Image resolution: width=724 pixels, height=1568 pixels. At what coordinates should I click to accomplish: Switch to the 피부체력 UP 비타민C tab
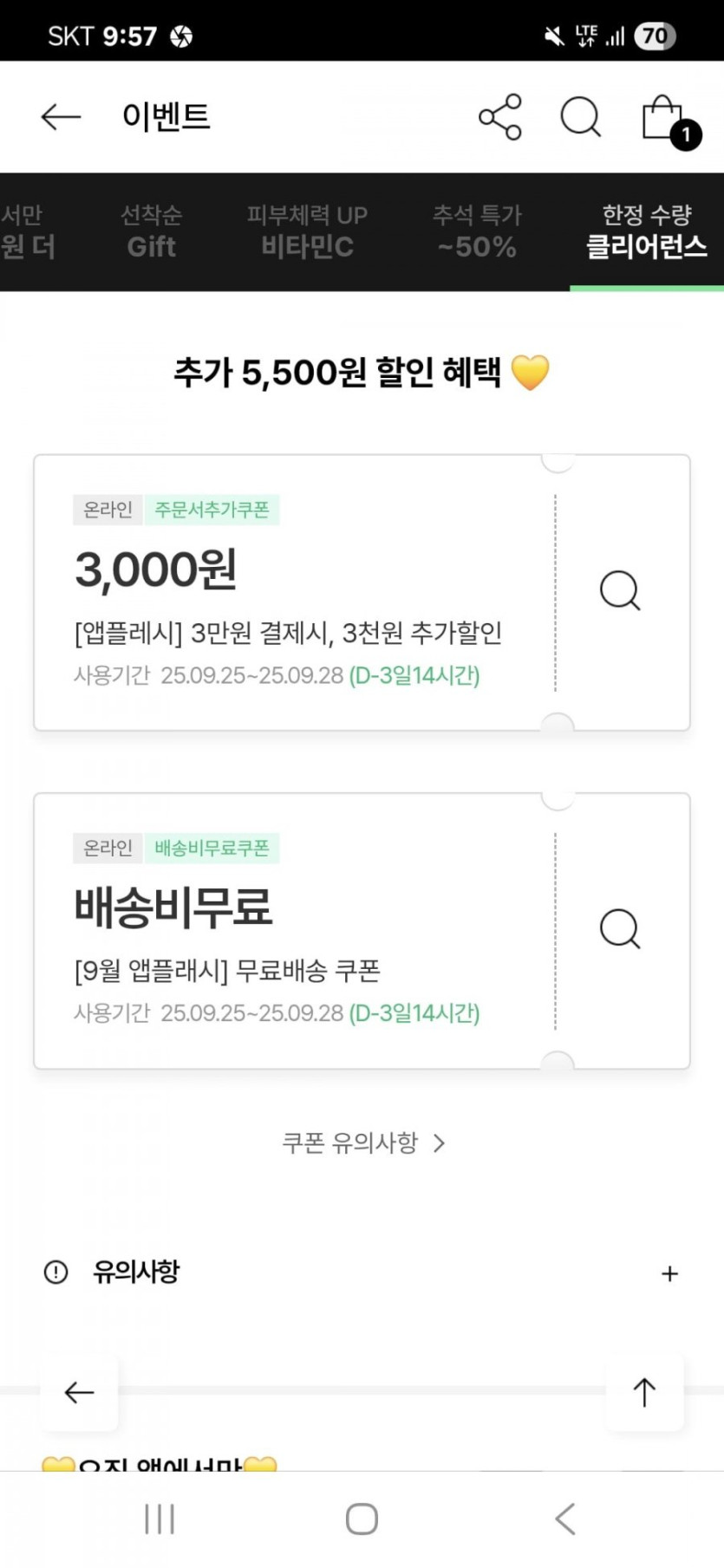(x=307, y=231)
